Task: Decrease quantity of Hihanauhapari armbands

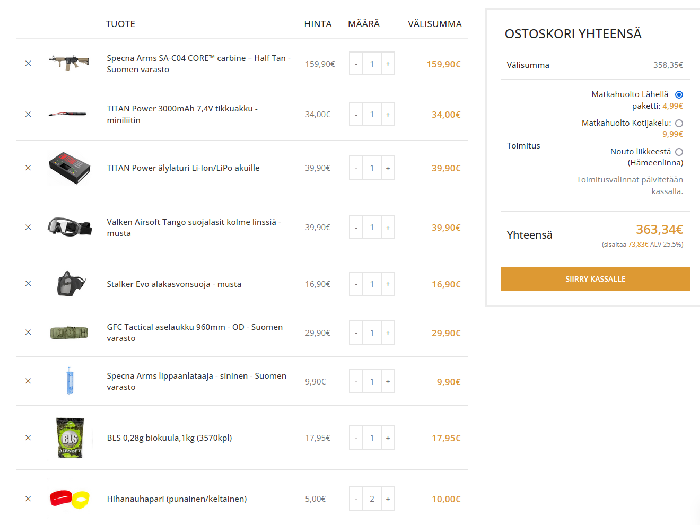Action: click(356, 499)
